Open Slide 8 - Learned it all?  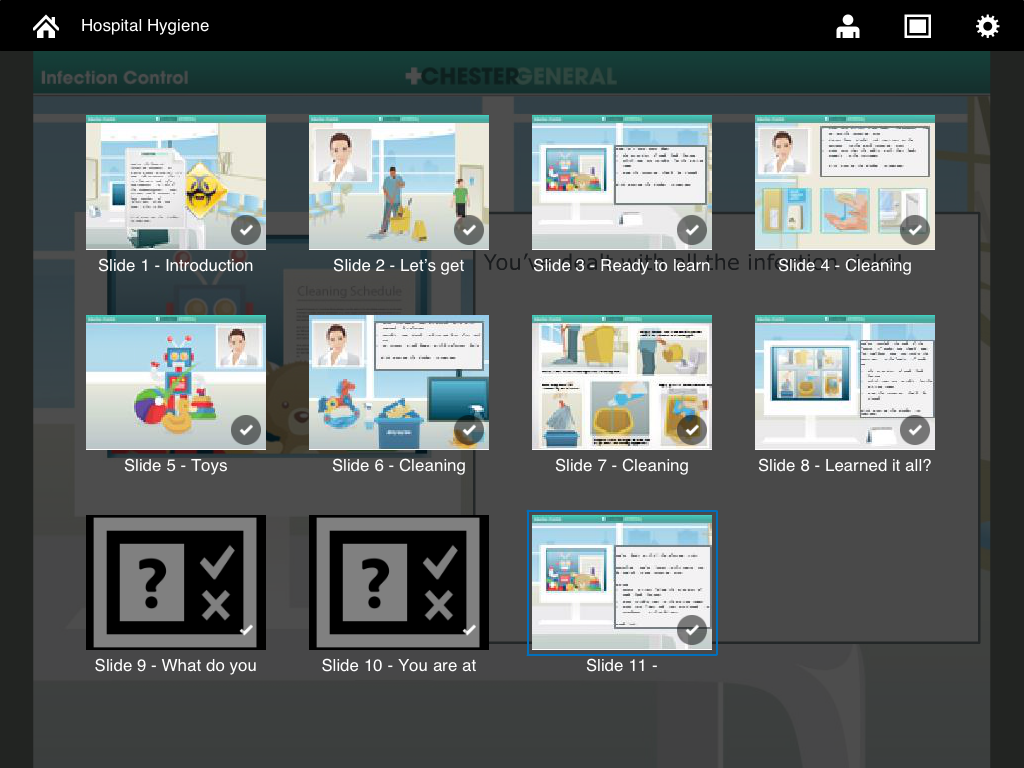844,382
